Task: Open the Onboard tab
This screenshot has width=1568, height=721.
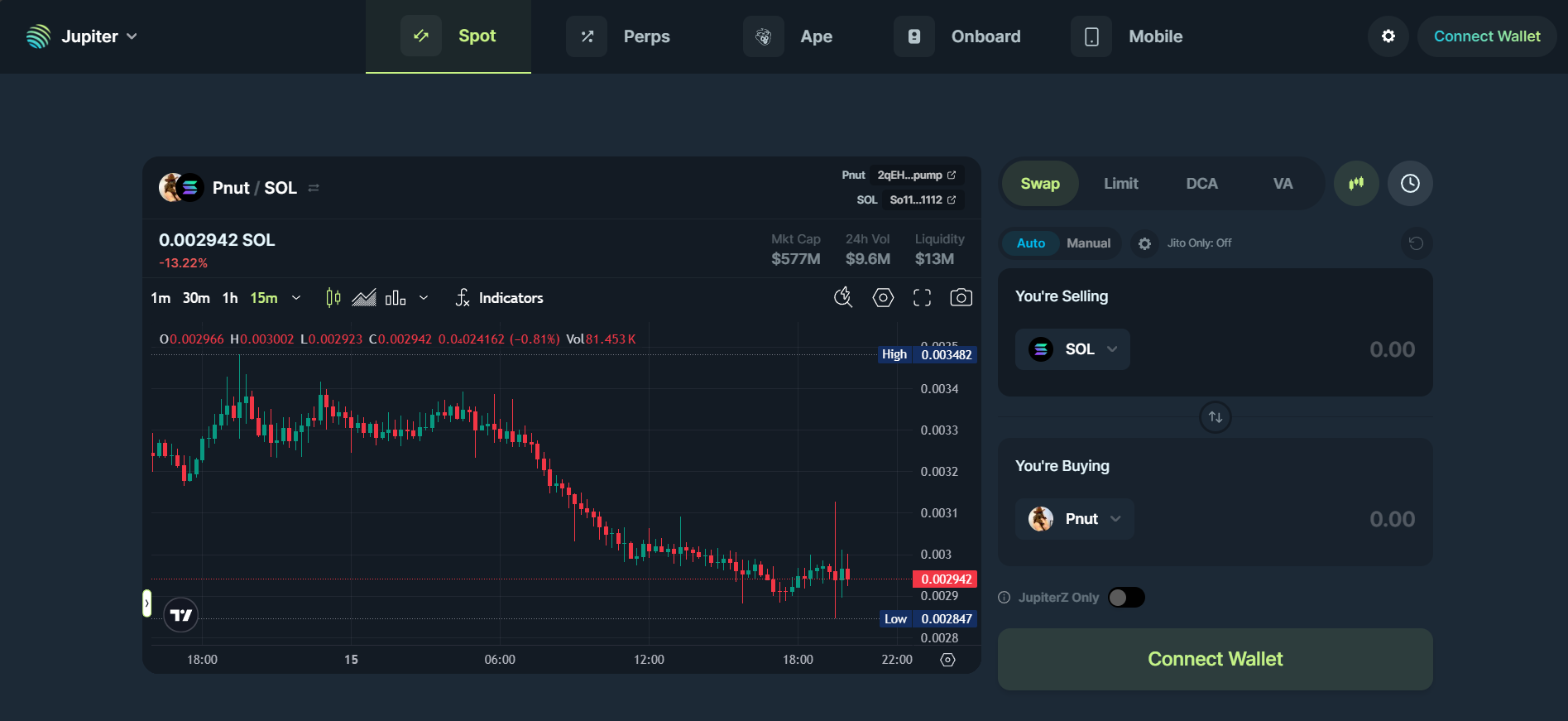Action: [x=957, y=36]
